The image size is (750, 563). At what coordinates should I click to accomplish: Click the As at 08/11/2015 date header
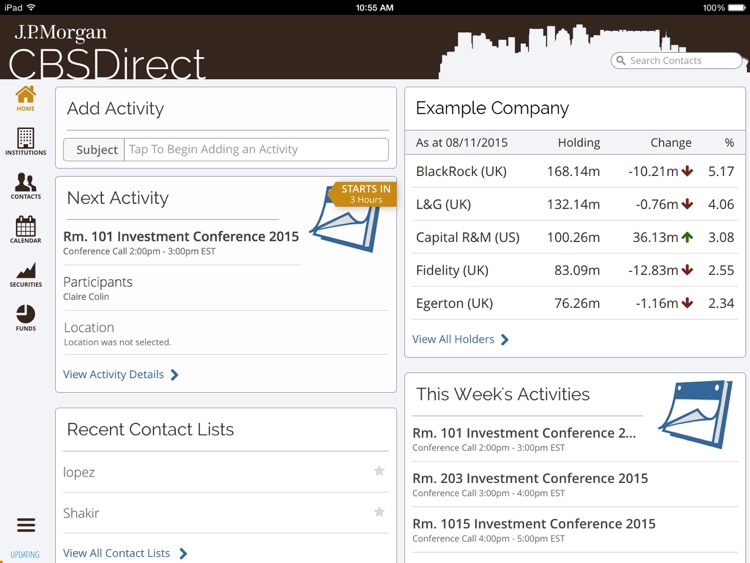462,143
